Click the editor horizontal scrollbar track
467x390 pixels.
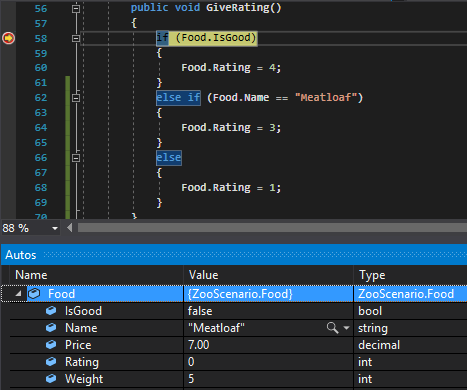(272, 228)
